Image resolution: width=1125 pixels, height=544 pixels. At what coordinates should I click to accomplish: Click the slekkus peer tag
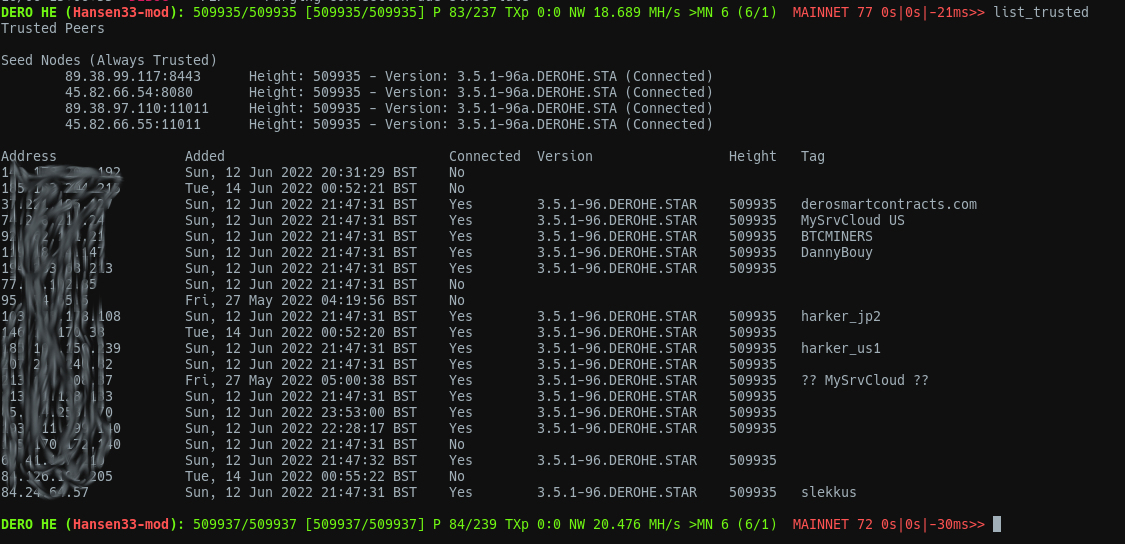pos(828,492)
